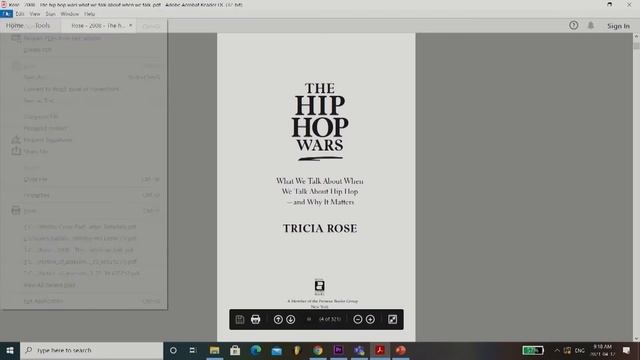Click the print icon in the floating toolbar
The width and height of the screenshot is (640, 360).
[x=256, y=319]
